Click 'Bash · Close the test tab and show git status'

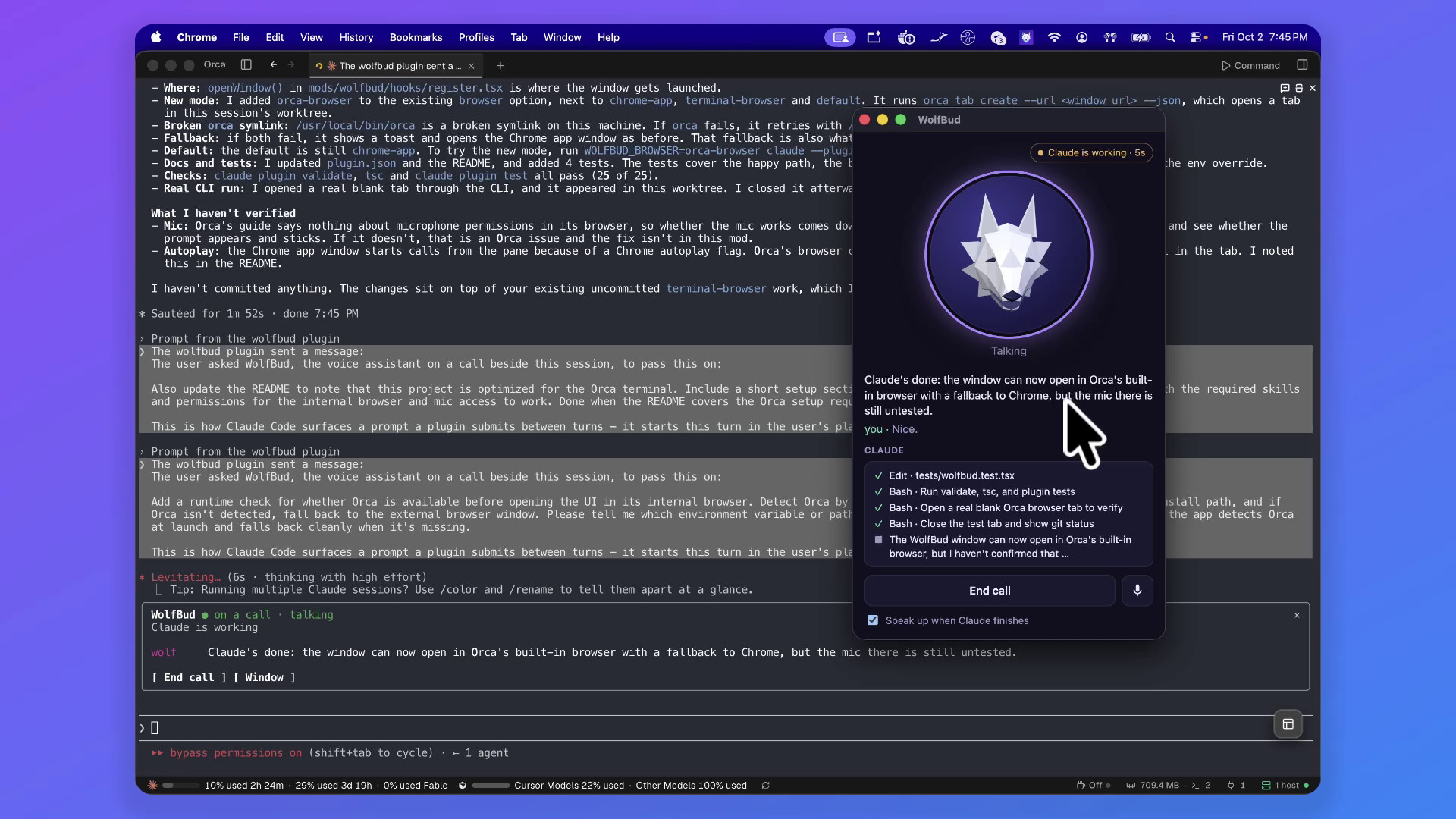[x=991, y=523]
